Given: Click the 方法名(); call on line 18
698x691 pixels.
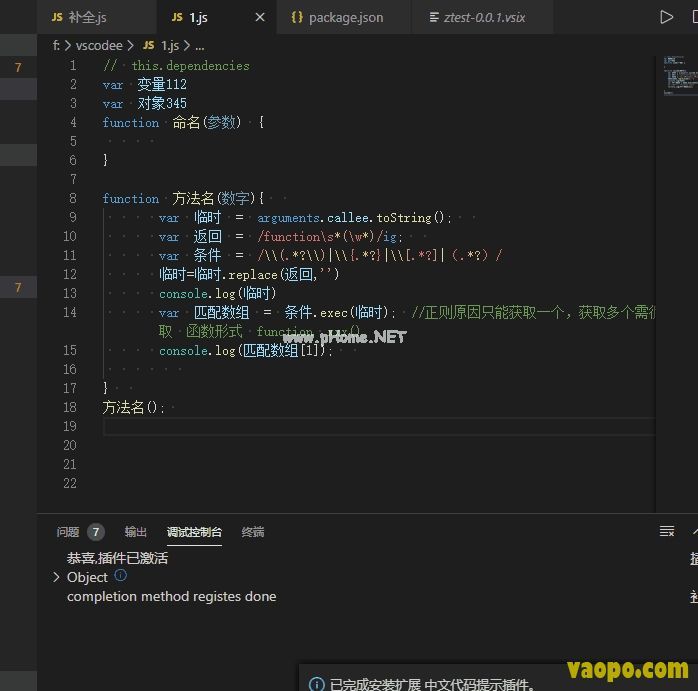Looking at the screenshot, I should coord(134,407).
